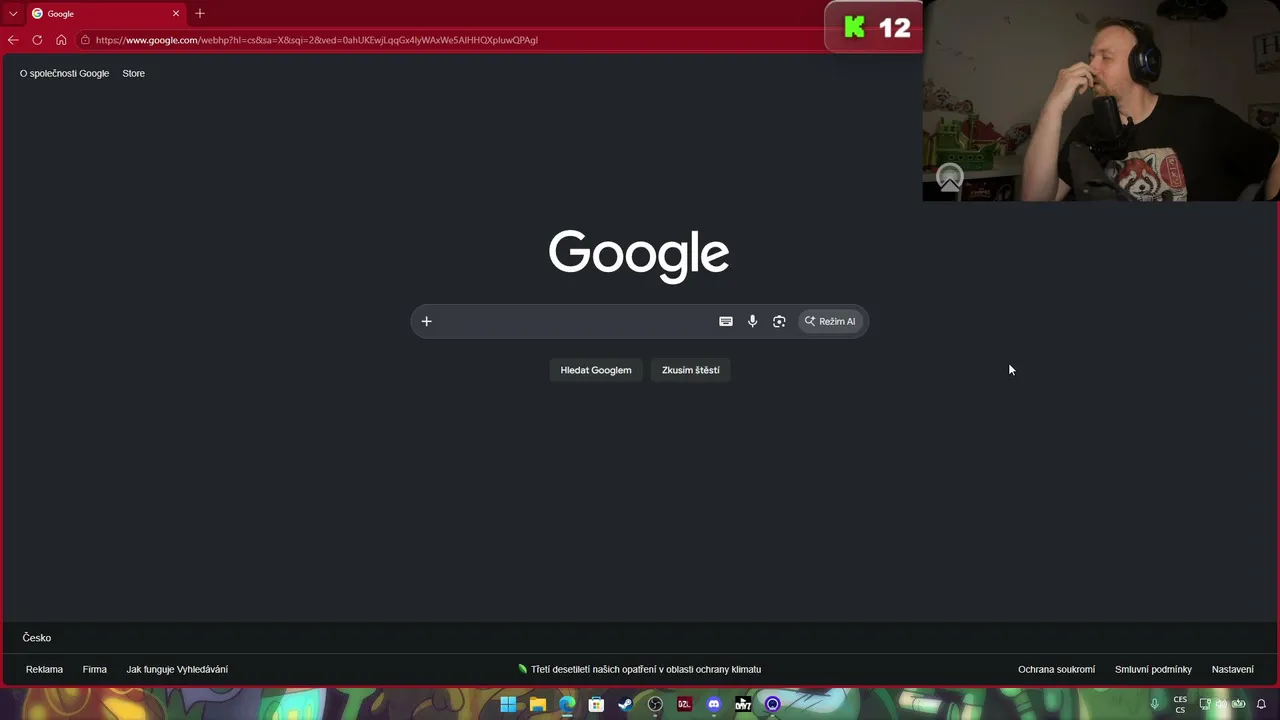Go back to the previous page
The image size is (1280, 720).
pos(13,40)
